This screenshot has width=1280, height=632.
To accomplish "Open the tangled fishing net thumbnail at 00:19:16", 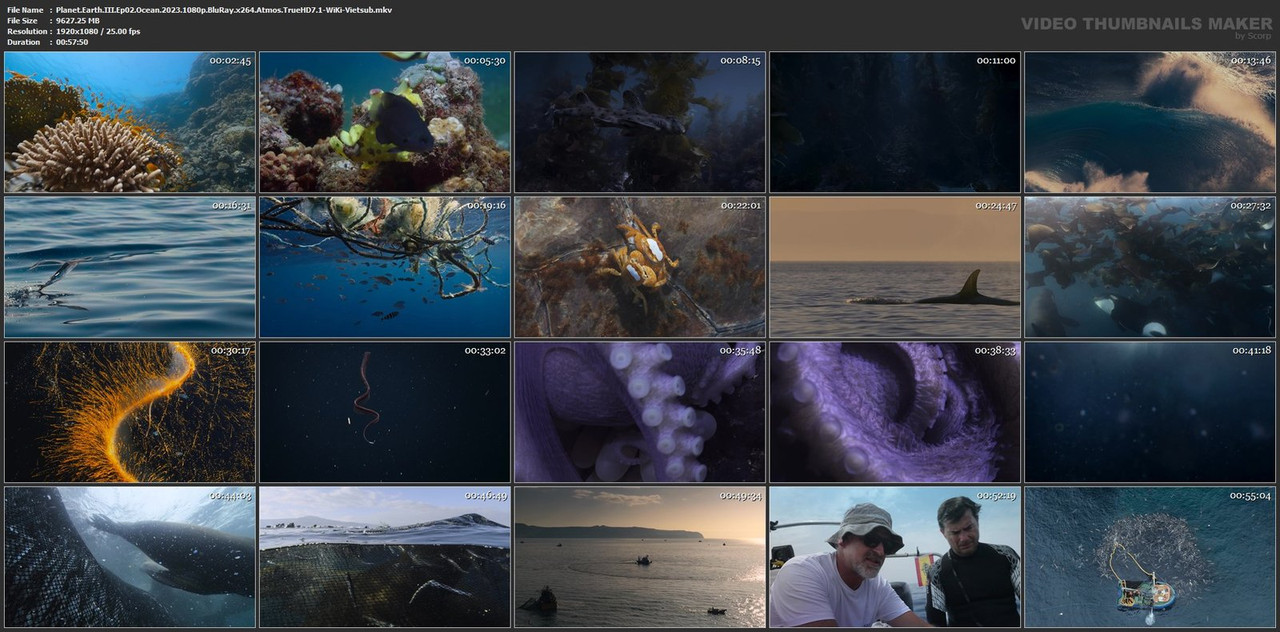I will tap(385, 267).
